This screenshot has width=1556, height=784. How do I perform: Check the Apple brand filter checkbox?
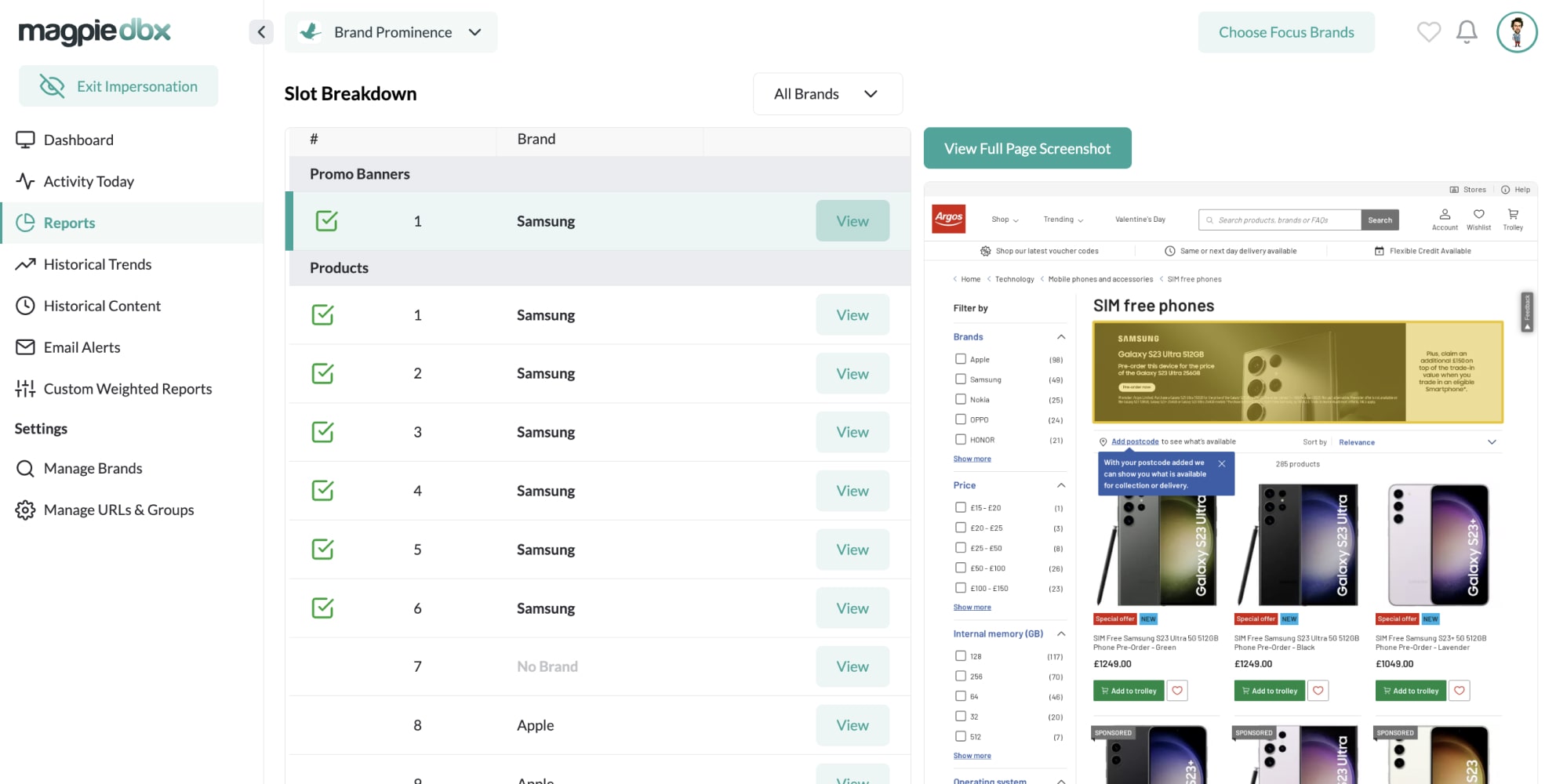coord(961,359)
